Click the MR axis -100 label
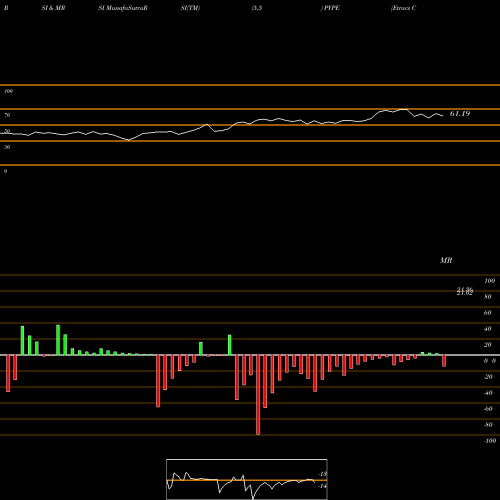Screen dimensions: 500x500 490,441
